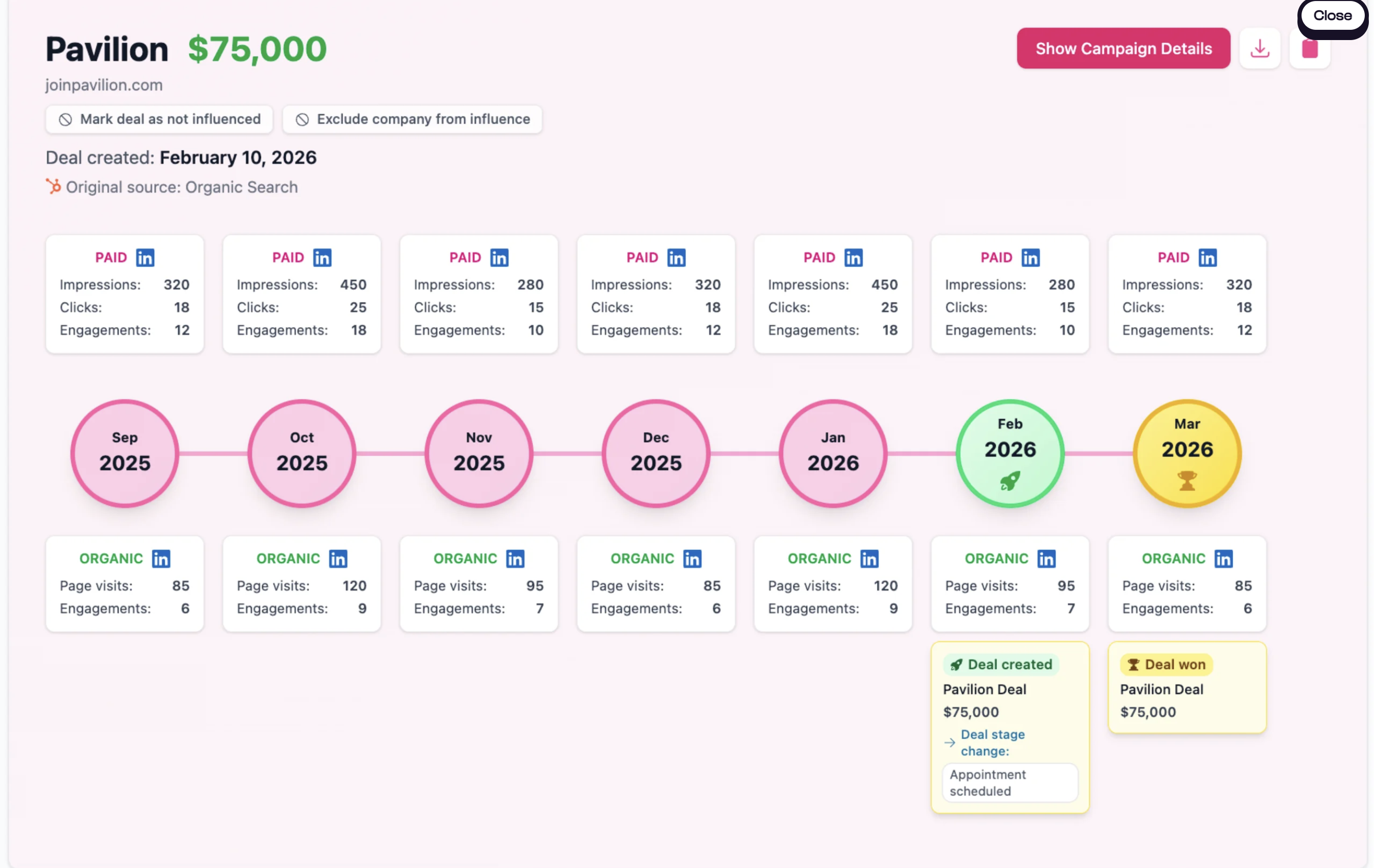The height and width of the screenshot is (868, 1374).
Task: Click the arrow icon beside Deal stage change
Action: tap(950, 743)
